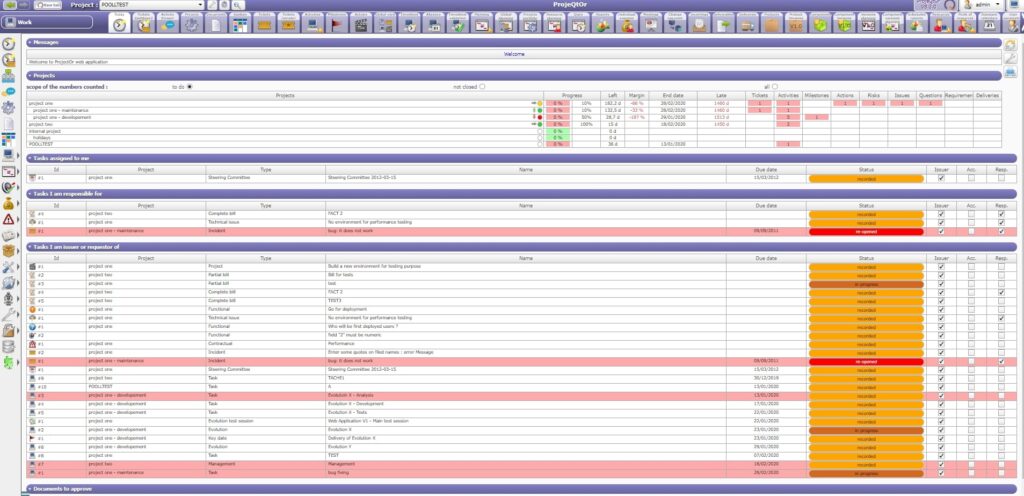
Task: Click the chat-bubble icon in left sidebar
Action: (8, 91)
